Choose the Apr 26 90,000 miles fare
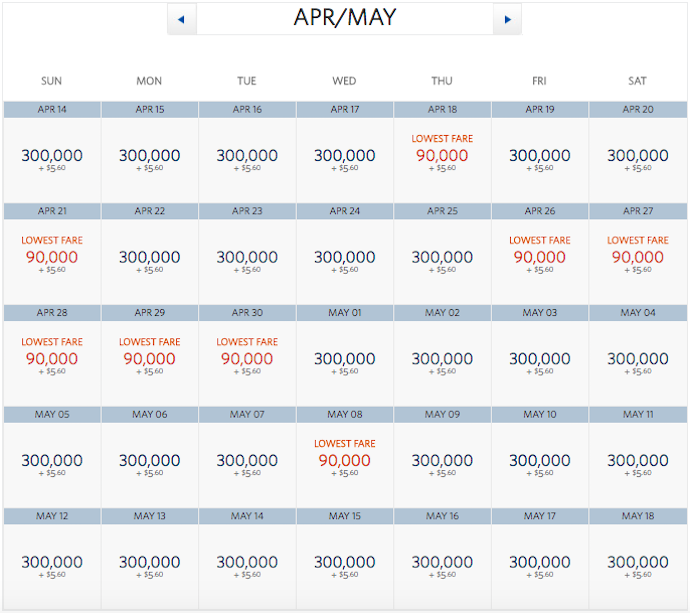This screenshot has height=613, width=690. tap(540, 257)
